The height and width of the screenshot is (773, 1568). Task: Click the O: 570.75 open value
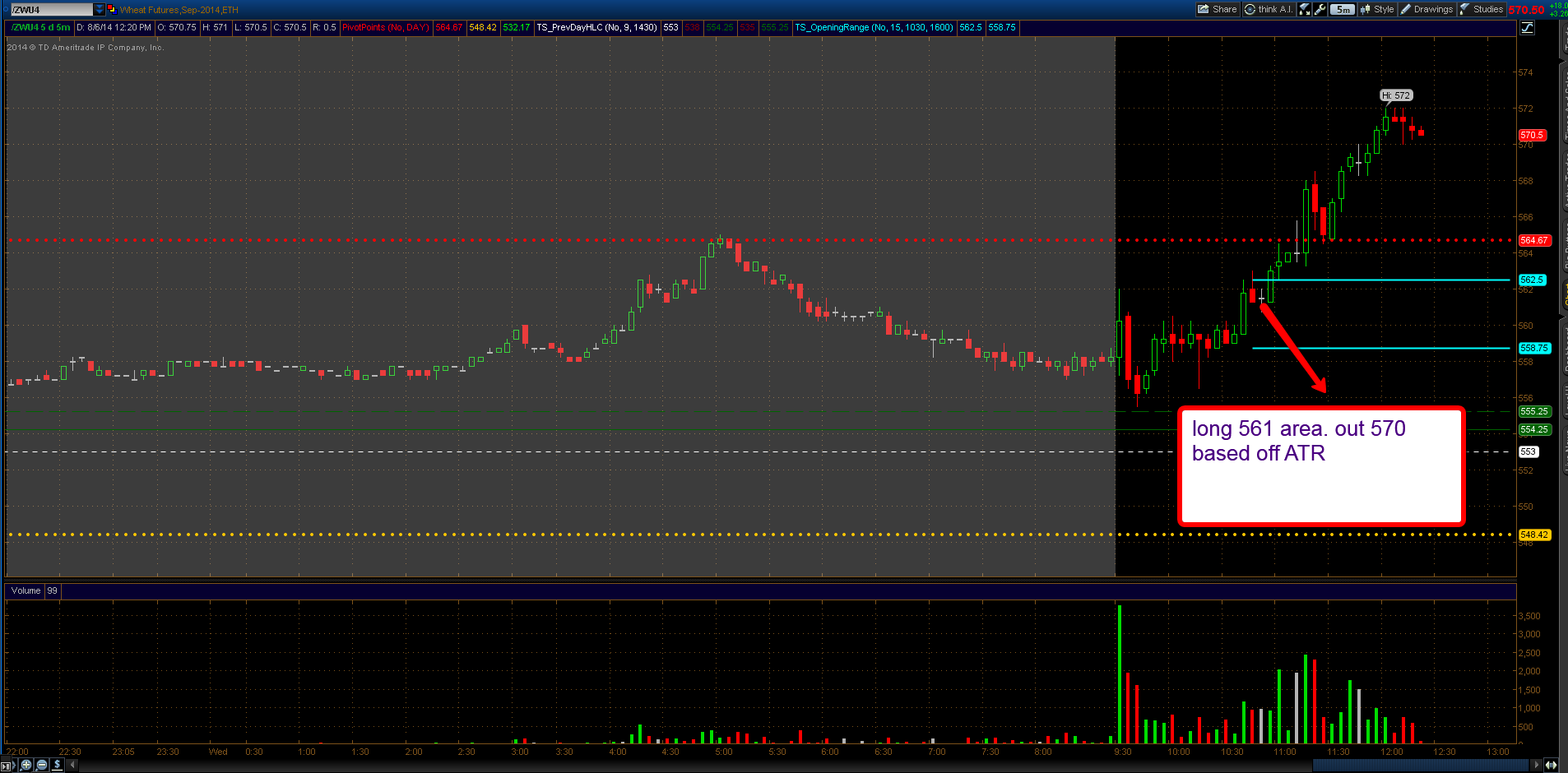click(x=177, y=27)
